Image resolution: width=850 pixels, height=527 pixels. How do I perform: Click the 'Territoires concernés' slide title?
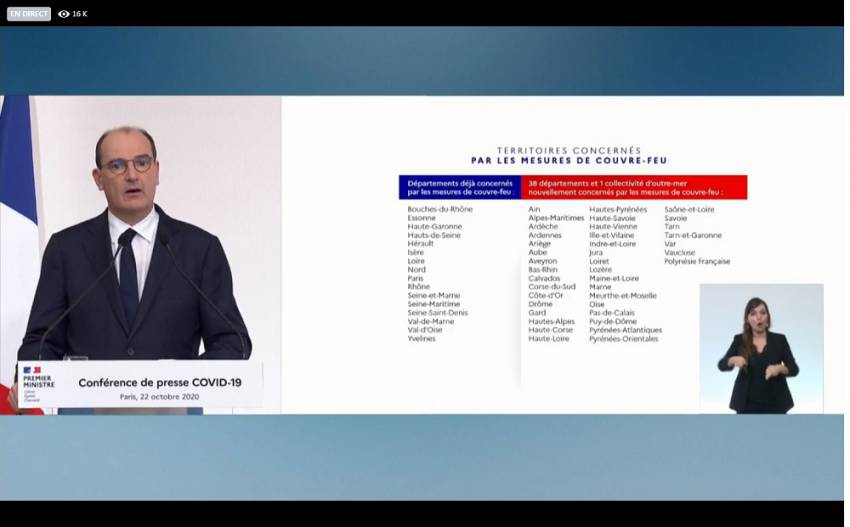tap(568, 155)
